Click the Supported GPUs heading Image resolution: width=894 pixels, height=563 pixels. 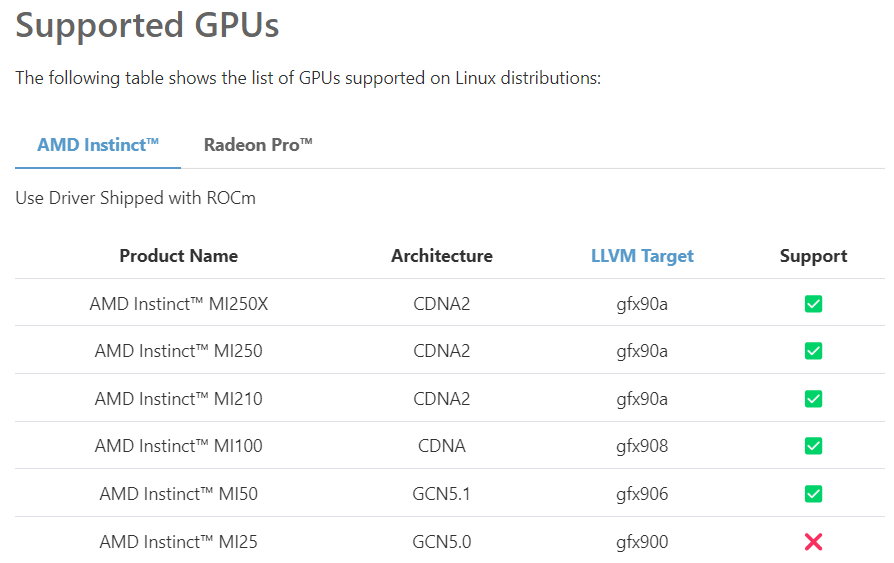pos(147,25)
